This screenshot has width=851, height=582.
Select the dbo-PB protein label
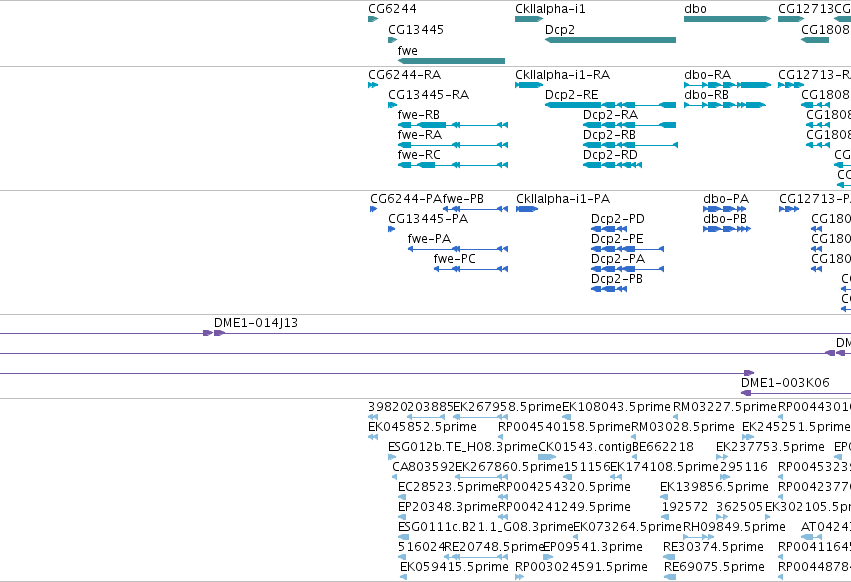pyautogui.click(x=725, y=219)
